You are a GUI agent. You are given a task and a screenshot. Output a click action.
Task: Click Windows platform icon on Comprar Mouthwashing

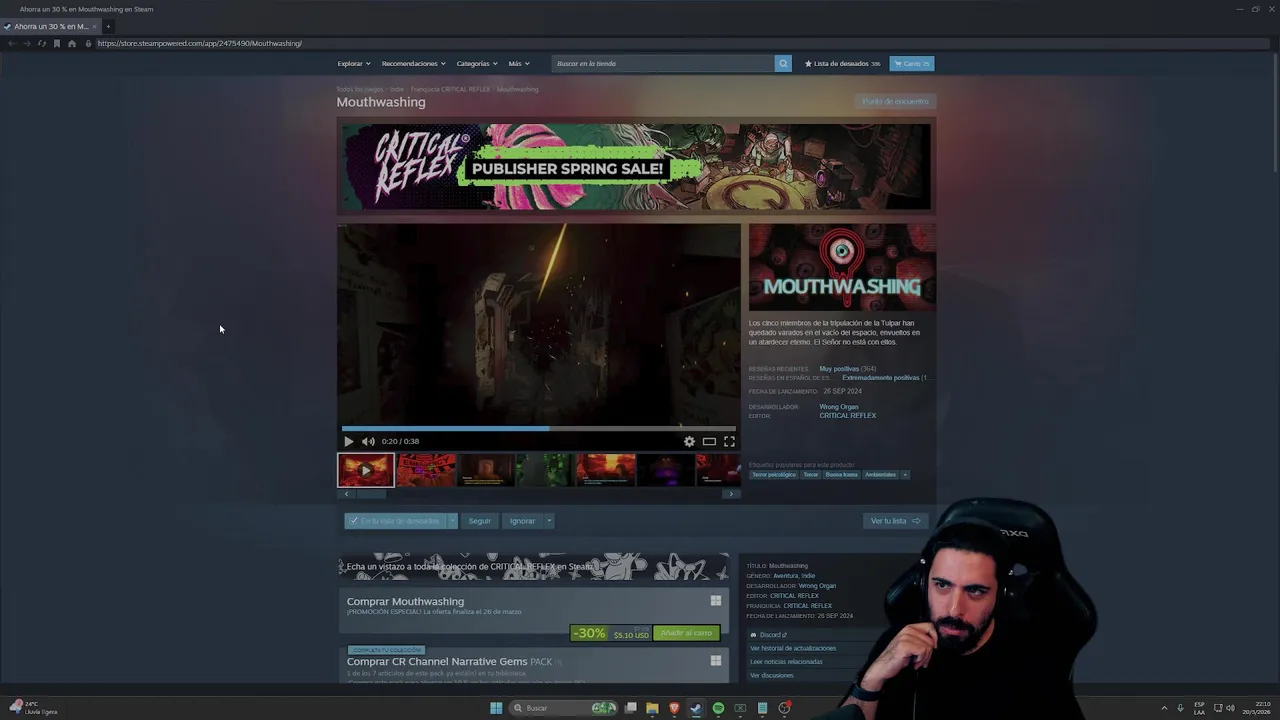[x=716, y=601]
